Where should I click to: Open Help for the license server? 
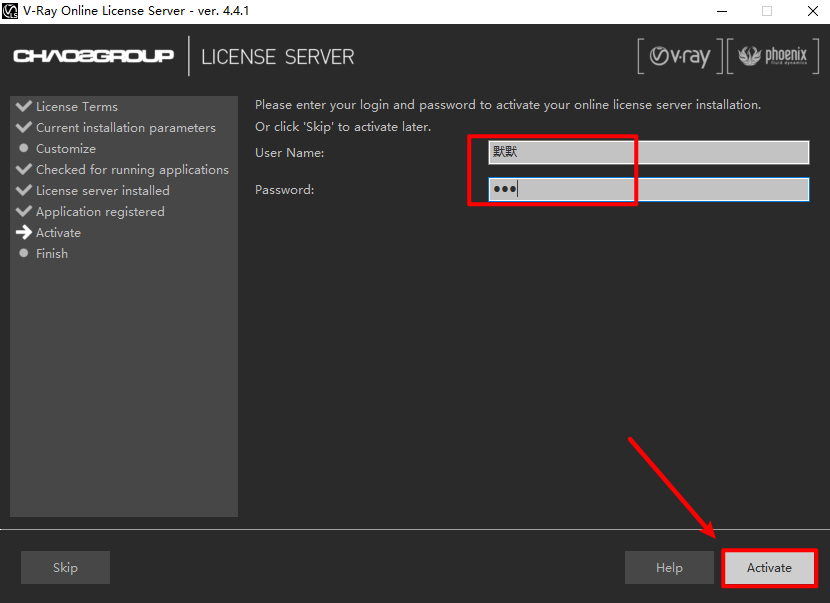pos(669,568)
